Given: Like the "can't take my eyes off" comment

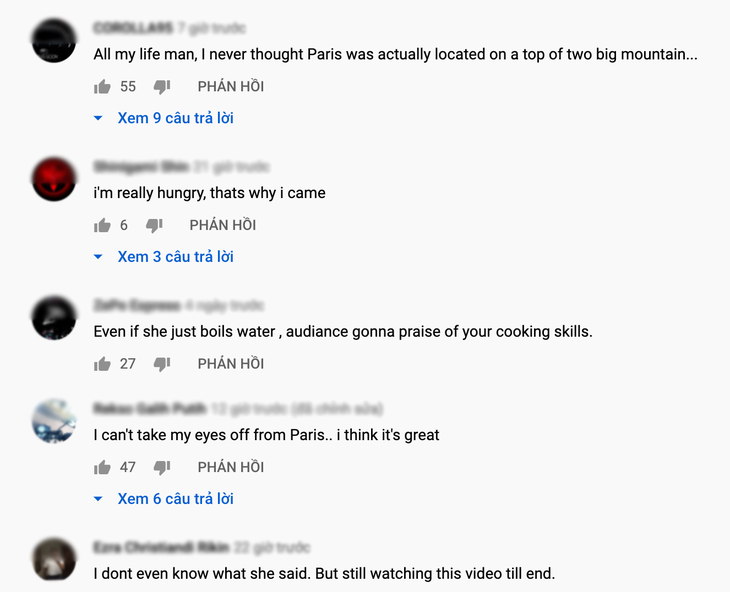Looking at the screenshot, I should pos(102,467).
